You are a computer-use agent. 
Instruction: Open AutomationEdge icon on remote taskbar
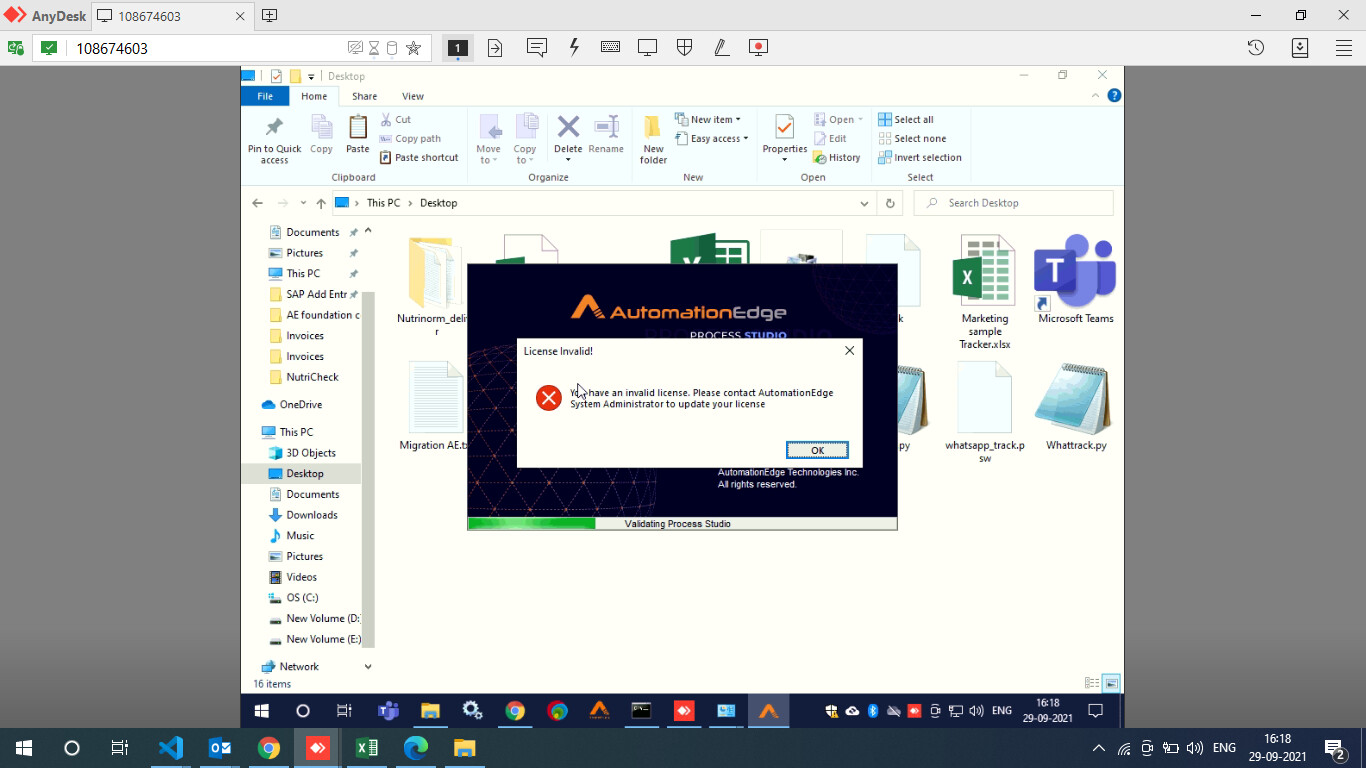click(768, 711)
